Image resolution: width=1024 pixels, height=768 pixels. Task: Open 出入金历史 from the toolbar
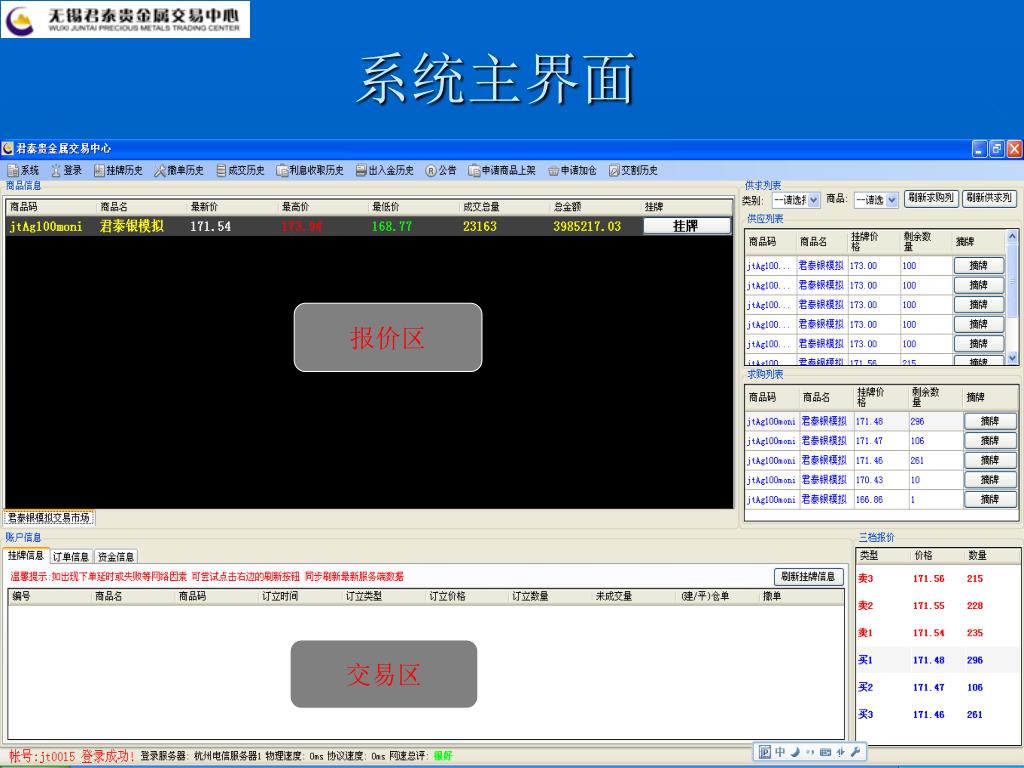(385, 170)
